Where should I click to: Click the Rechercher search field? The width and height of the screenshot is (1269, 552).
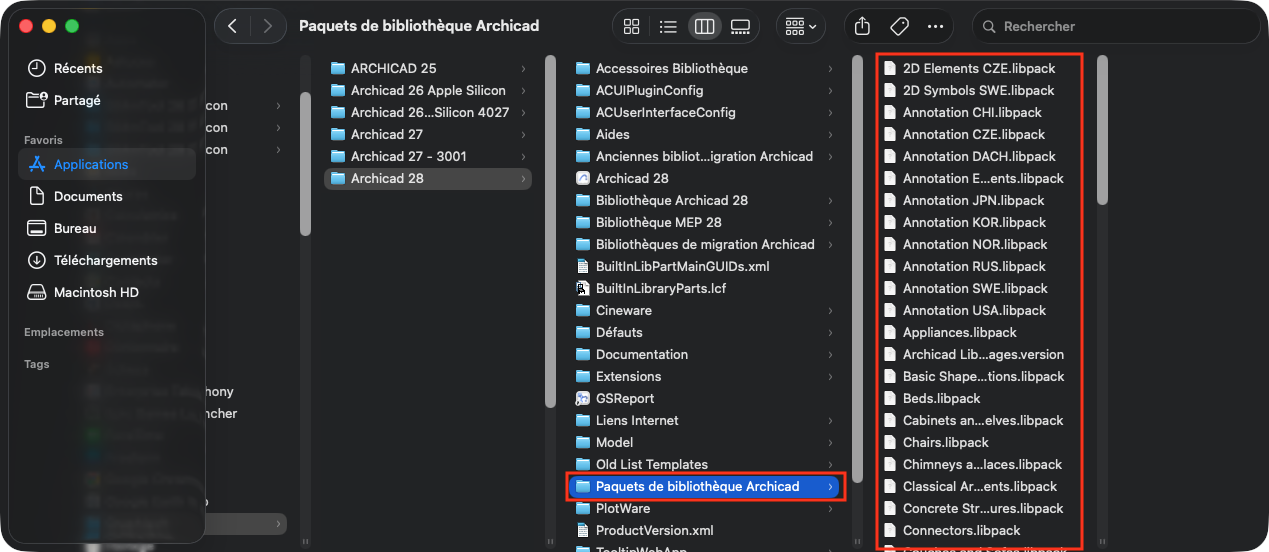coord(1115,27)
